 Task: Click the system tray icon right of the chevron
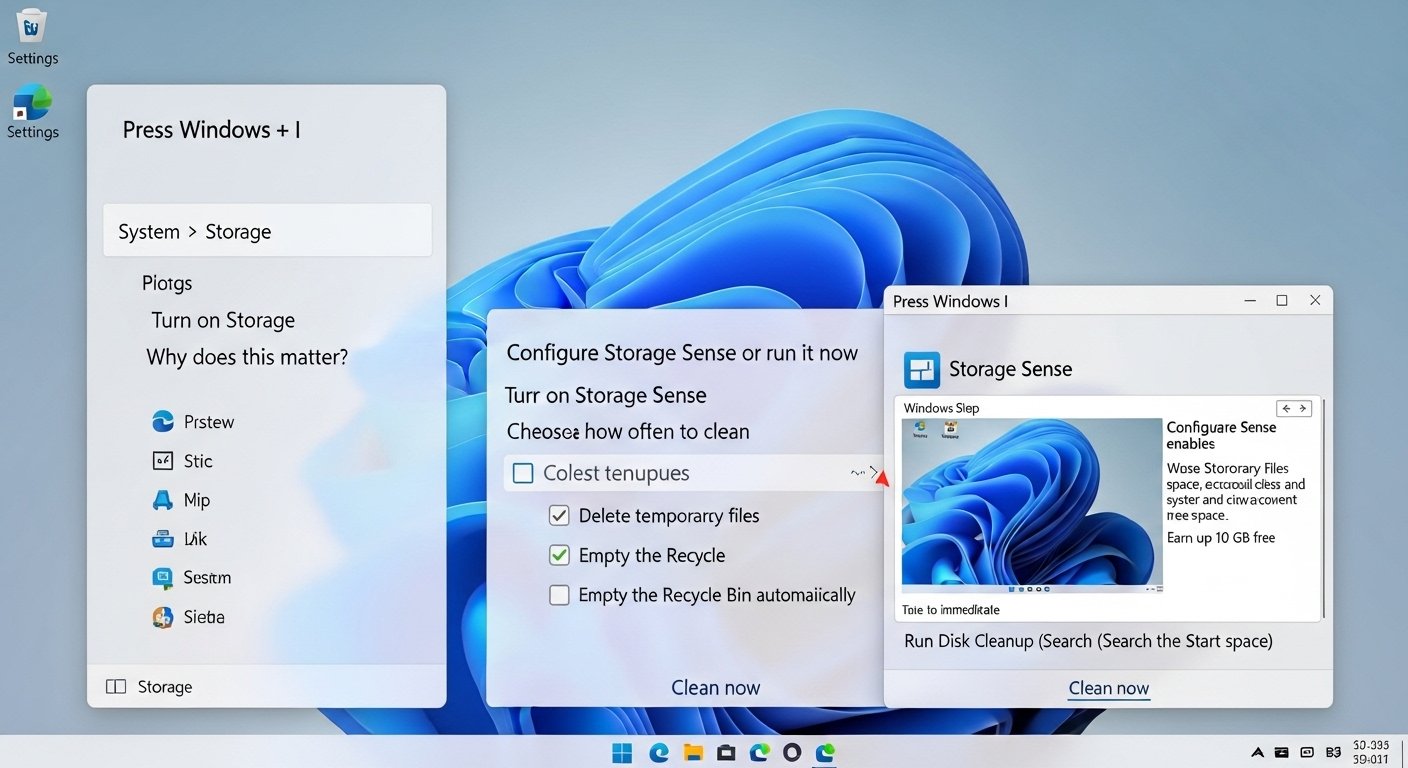[x=1282, y=752]
